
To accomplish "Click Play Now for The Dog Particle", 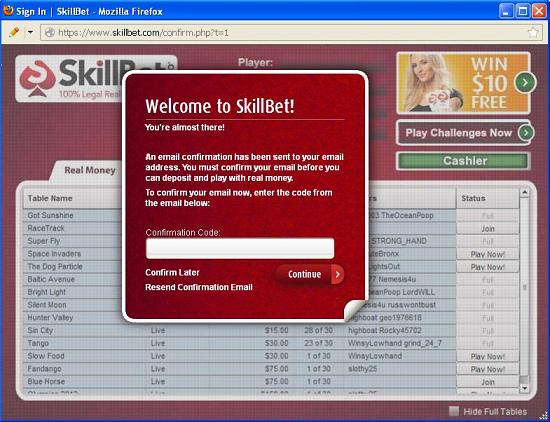I will 488,267.
